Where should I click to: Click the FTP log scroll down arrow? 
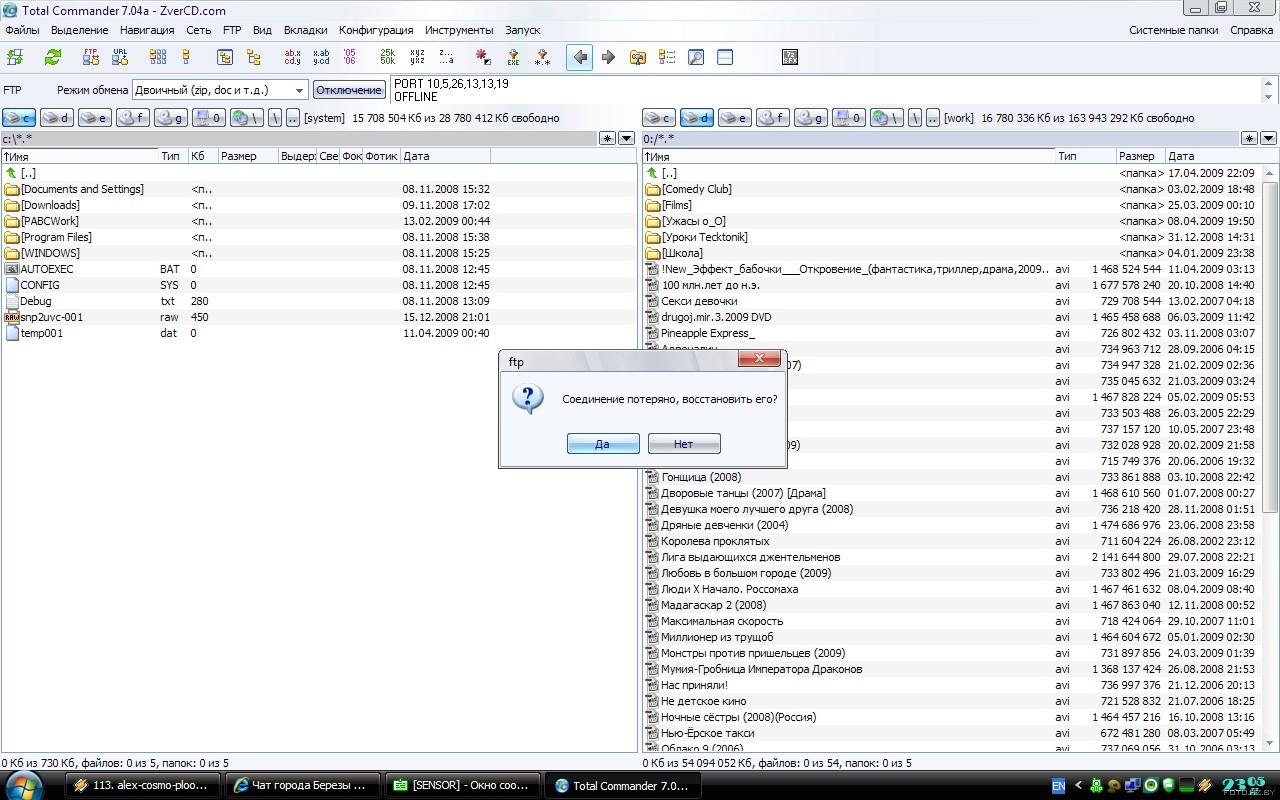click(1270, 97)
